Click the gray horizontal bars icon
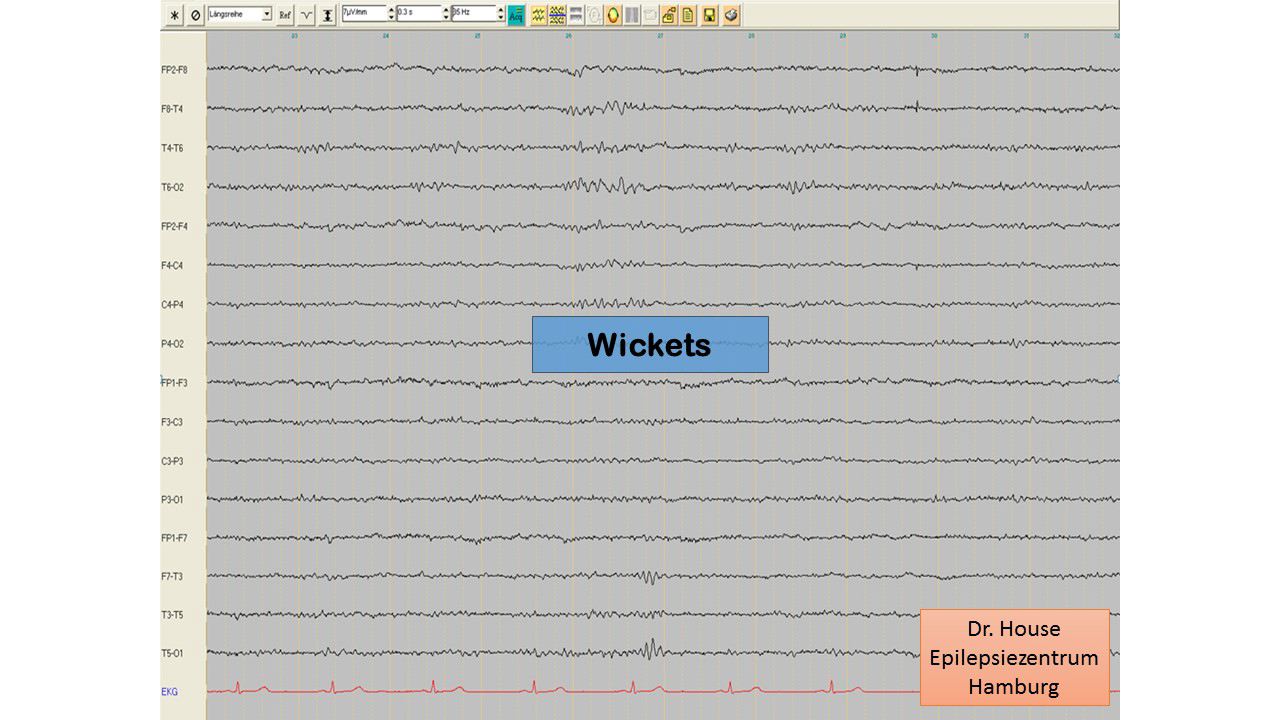The image size is (1280, 720). [x=576, y=15]
